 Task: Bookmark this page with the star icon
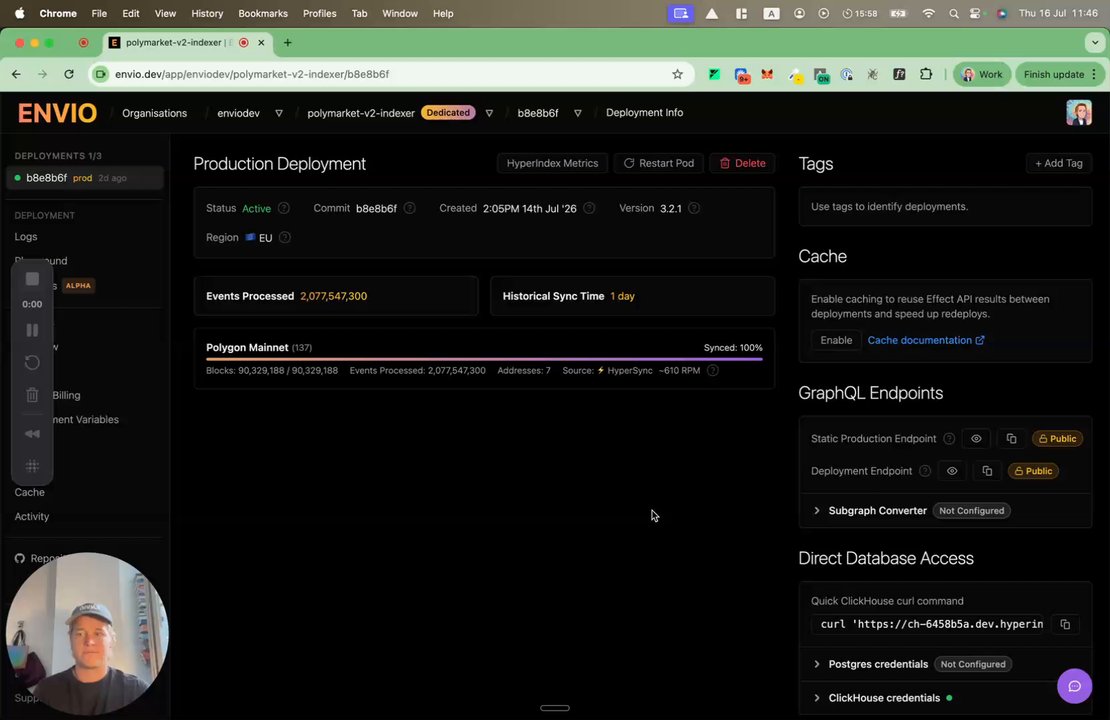pos(677,74)
